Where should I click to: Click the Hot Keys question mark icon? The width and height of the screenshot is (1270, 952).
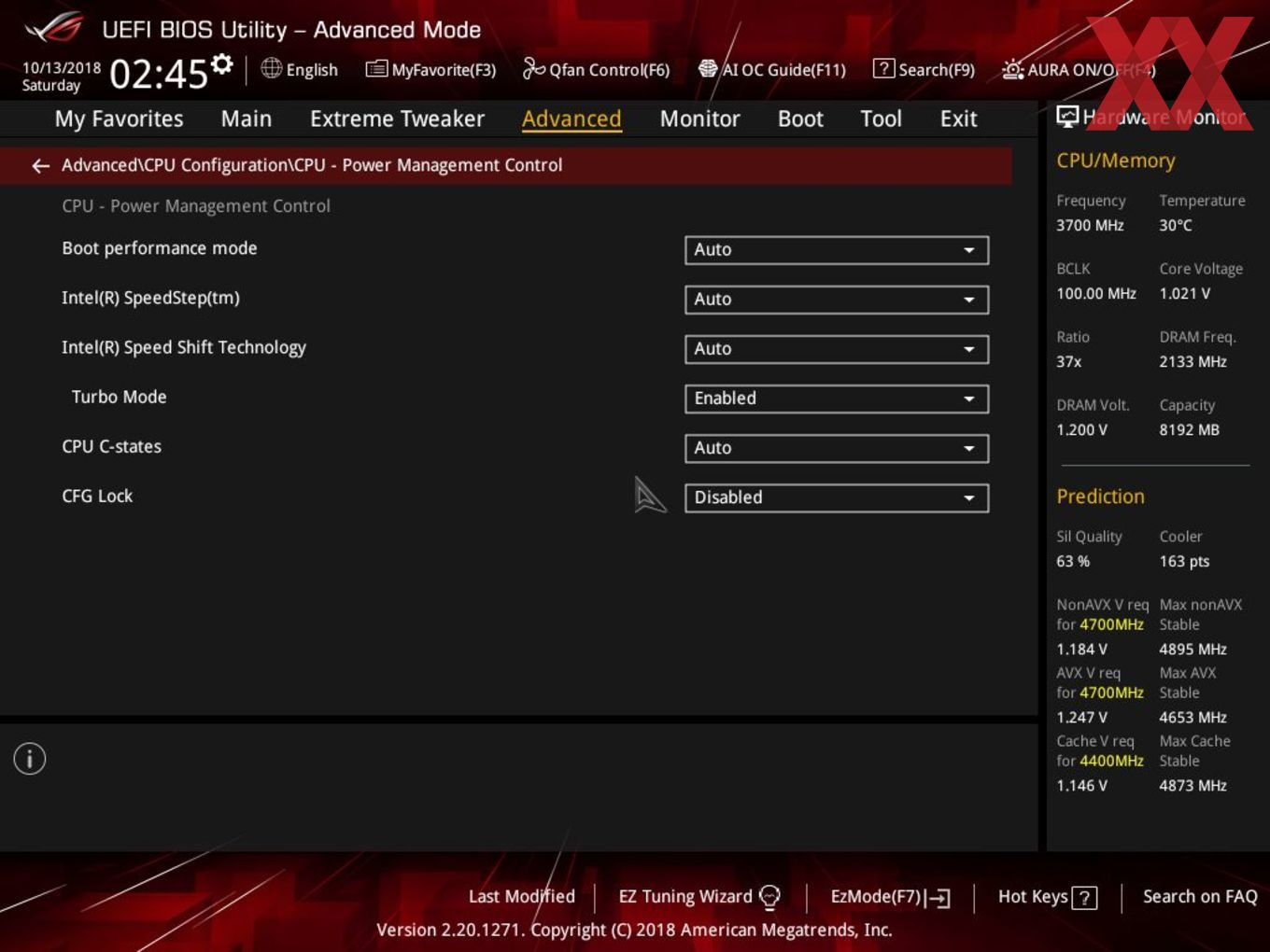1084,898
